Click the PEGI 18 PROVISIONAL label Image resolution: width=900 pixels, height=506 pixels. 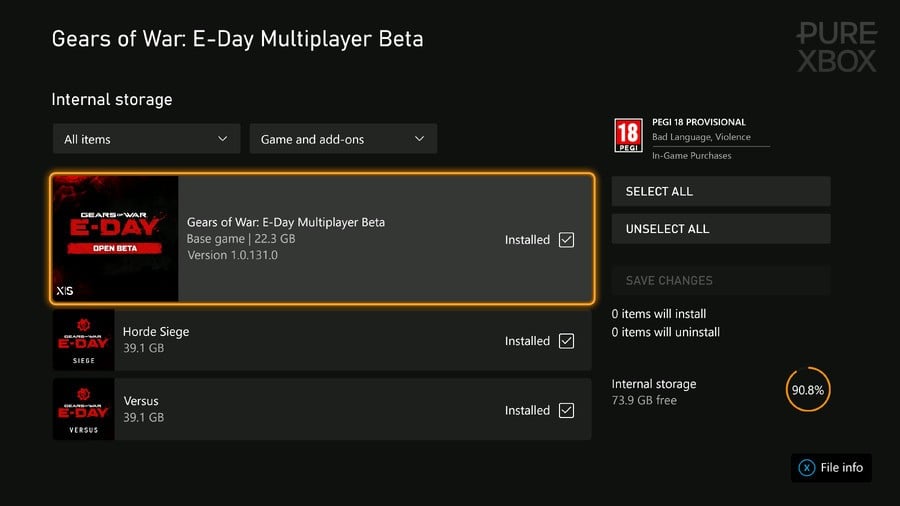pyautogui.click(x=699, y=122)
